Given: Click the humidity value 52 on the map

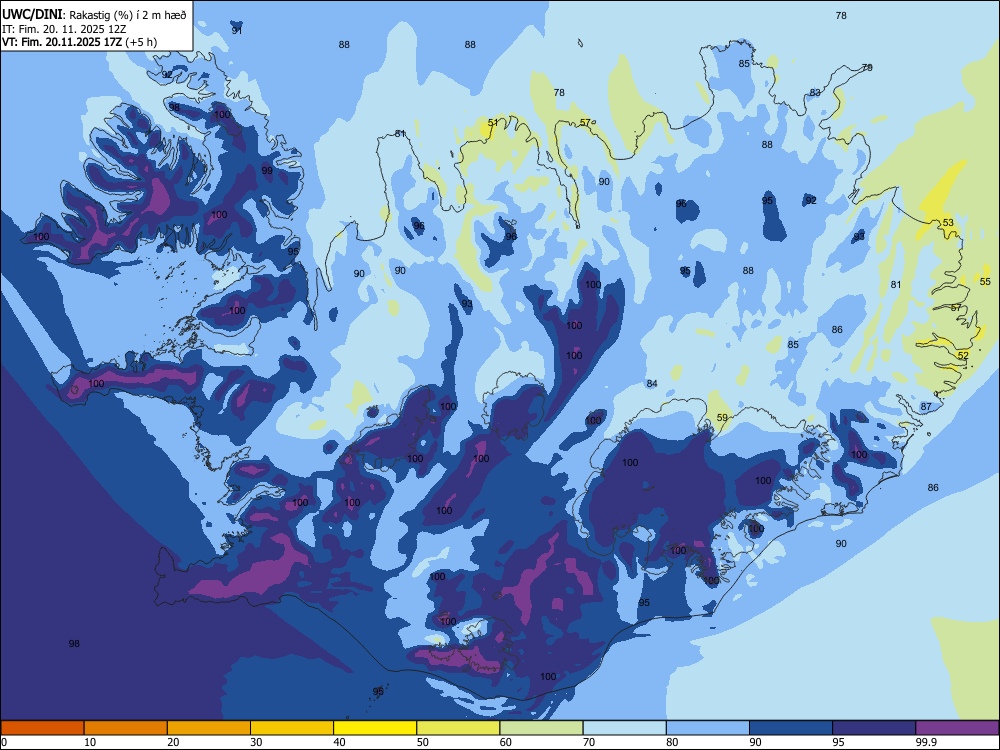Looking at the screenshot, I should [963, 355].
